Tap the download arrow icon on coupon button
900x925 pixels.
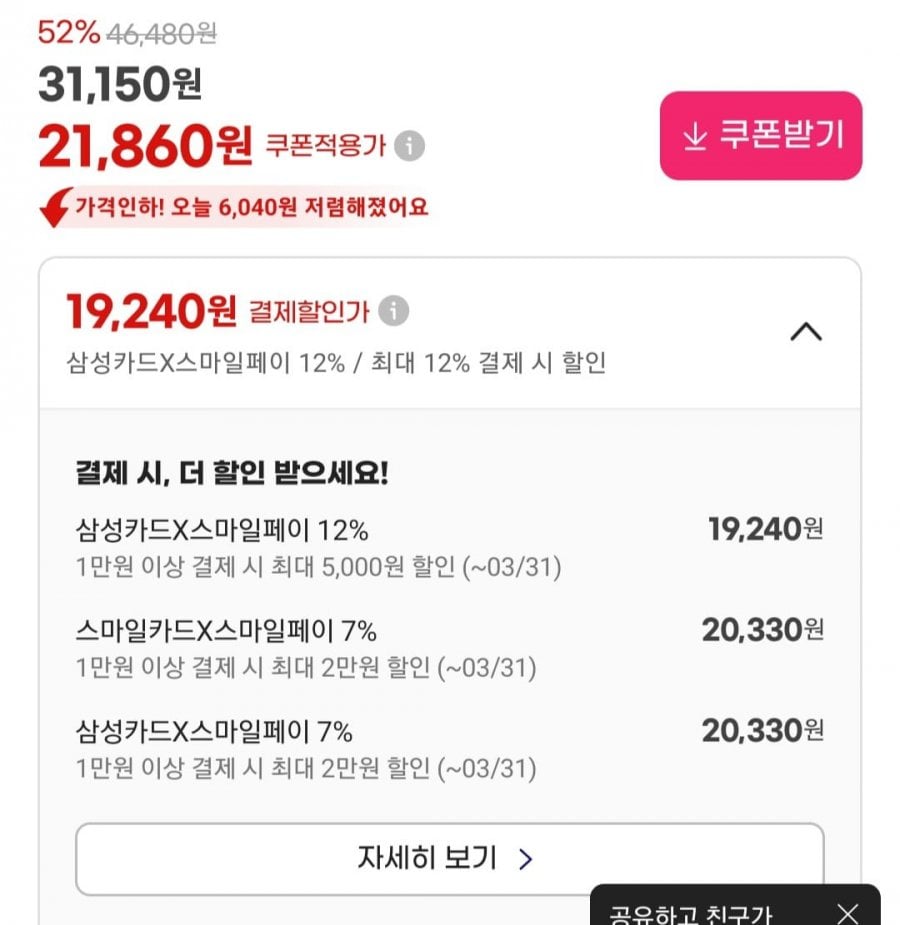coord(695,137)
